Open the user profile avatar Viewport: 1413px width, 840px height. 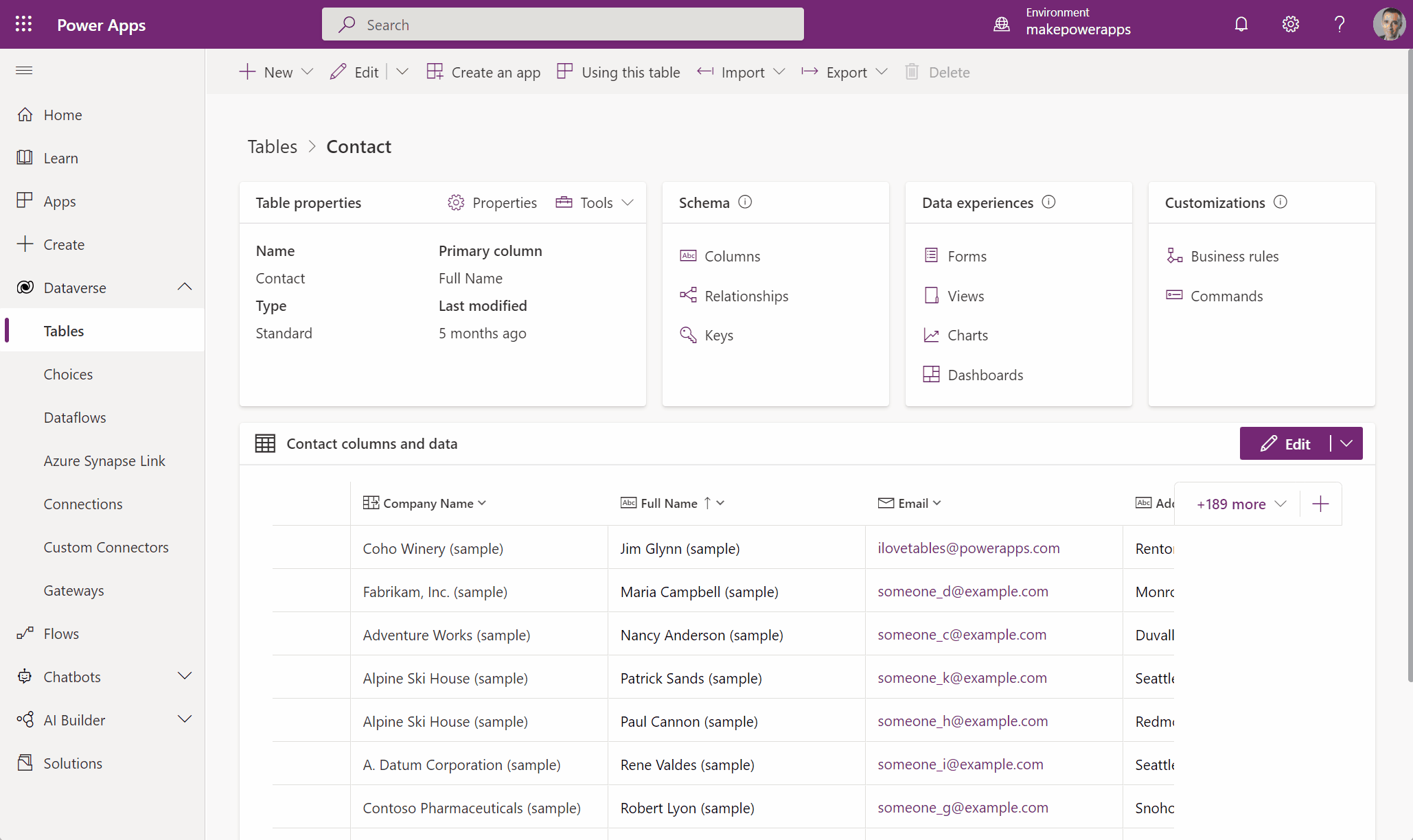click(1388, 24)
